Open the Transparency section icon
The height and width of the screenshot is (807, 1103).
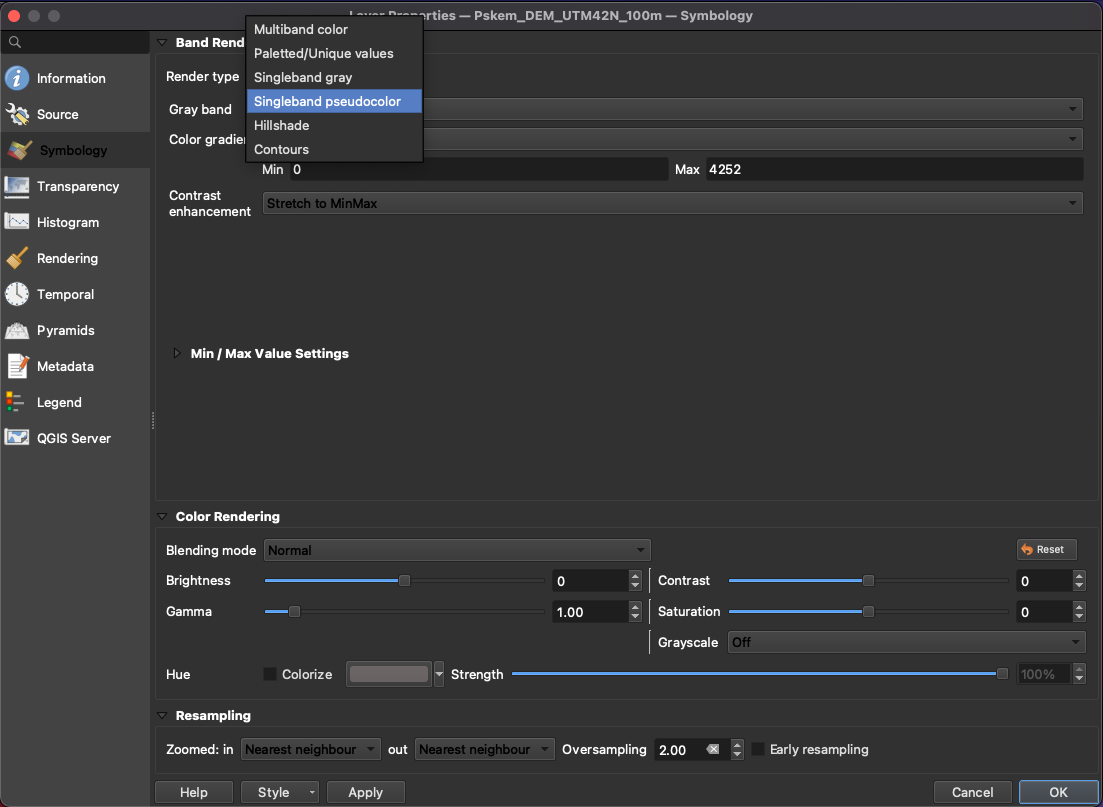17,186
